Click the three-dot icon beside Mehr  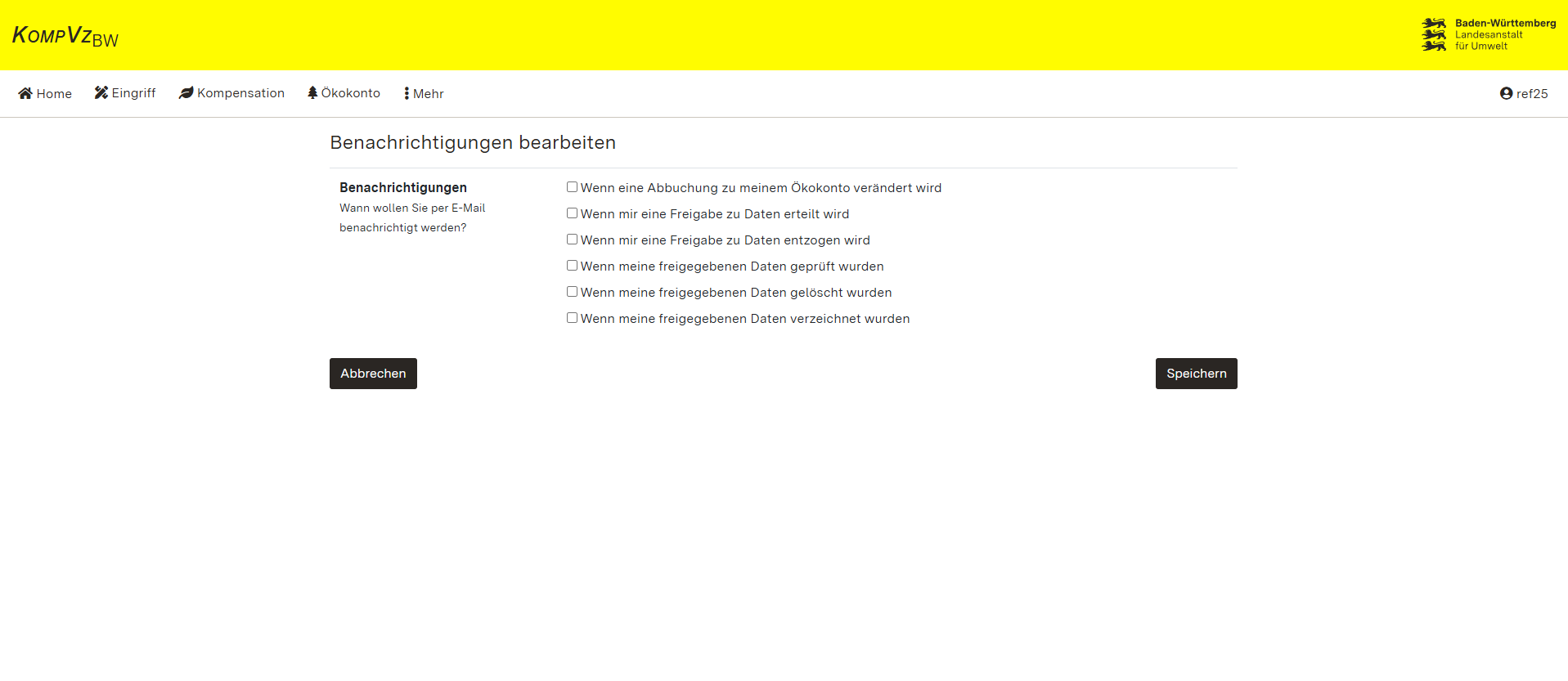pyautogui.click(x=407, y=93)
